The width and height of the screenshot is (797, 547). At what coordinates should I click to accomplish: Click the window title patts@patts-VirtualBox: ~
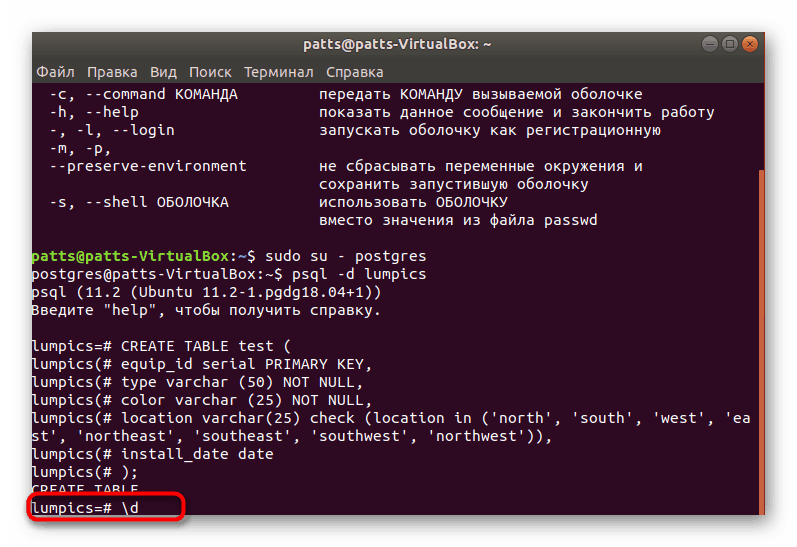[x=397, y=44]
